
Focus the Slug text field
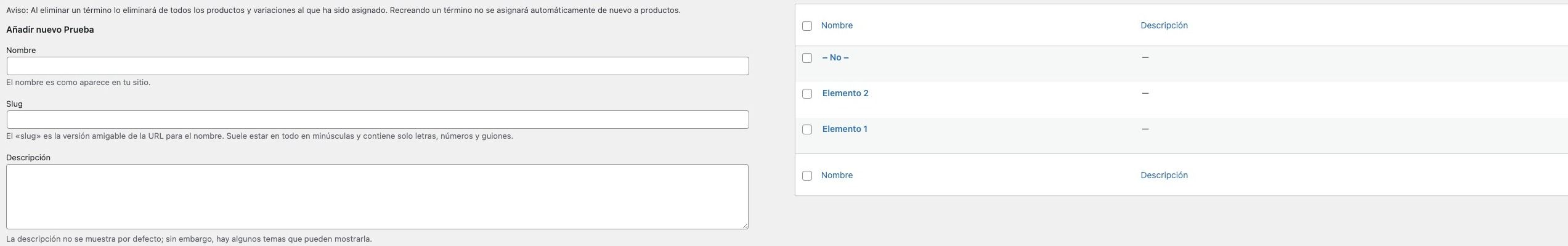click(x=378, y=120)
